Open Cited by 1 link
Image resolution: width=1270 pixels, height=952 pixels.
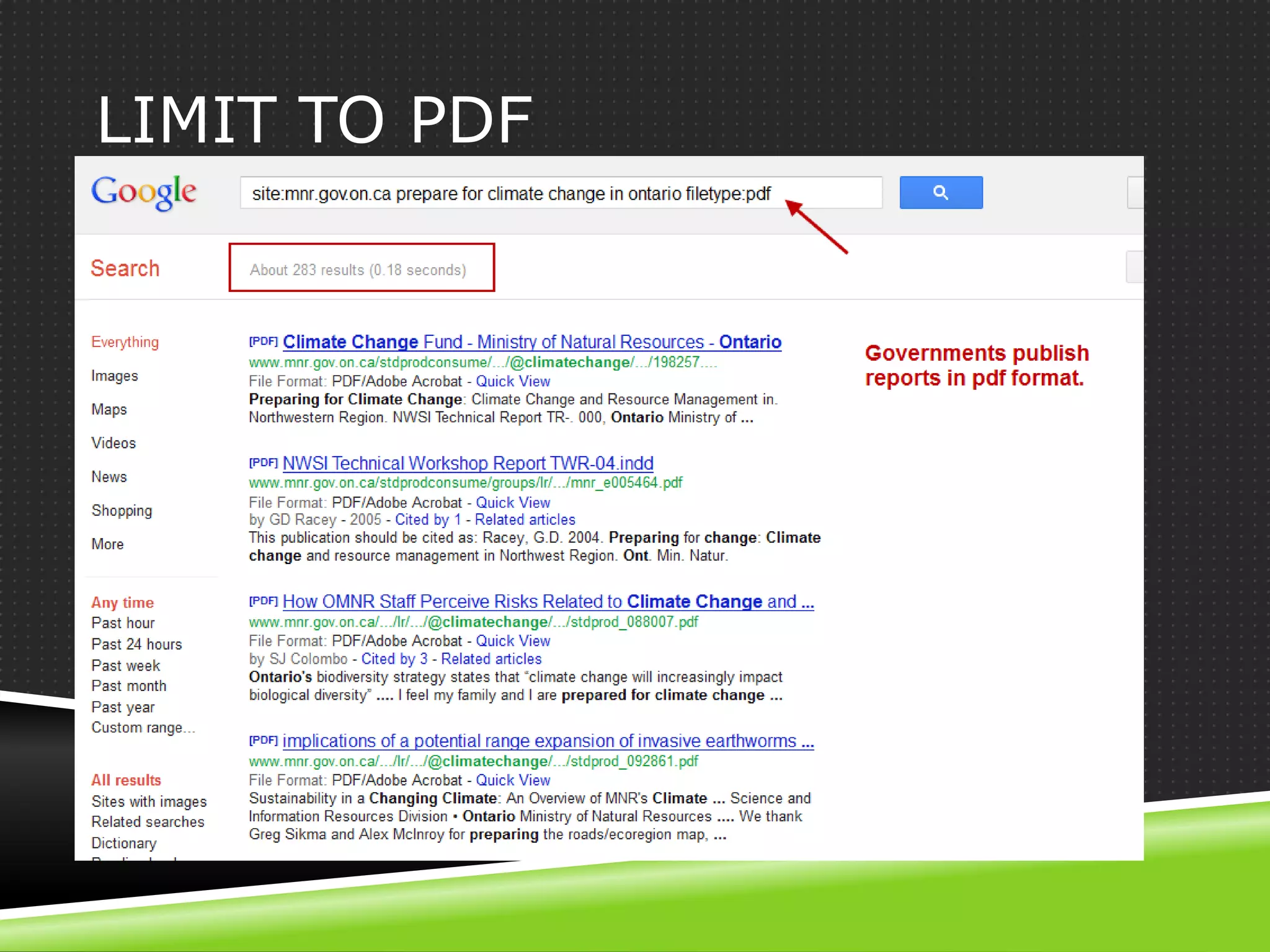[428, 519]
